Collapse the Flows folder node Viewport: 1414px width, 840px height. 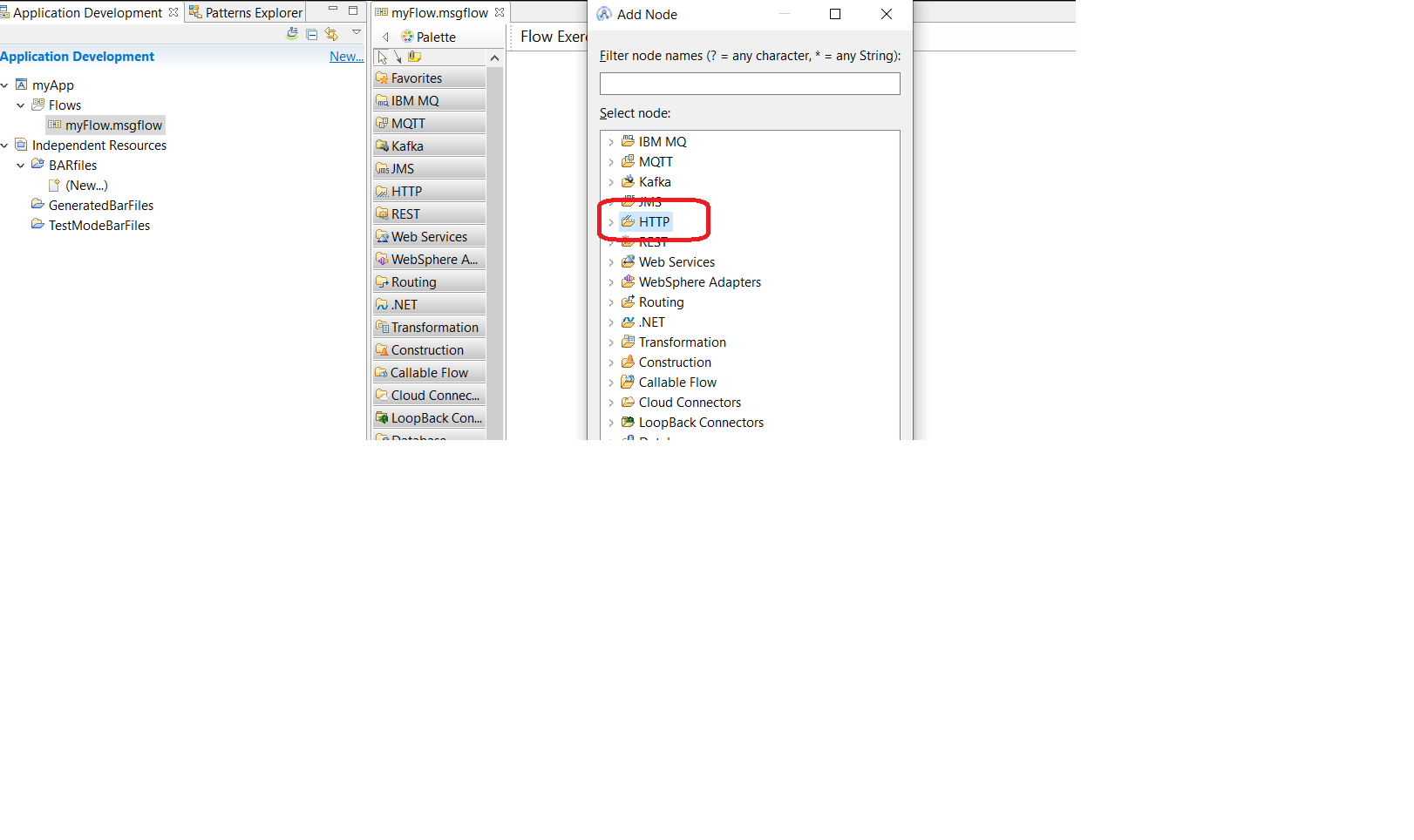21,105
